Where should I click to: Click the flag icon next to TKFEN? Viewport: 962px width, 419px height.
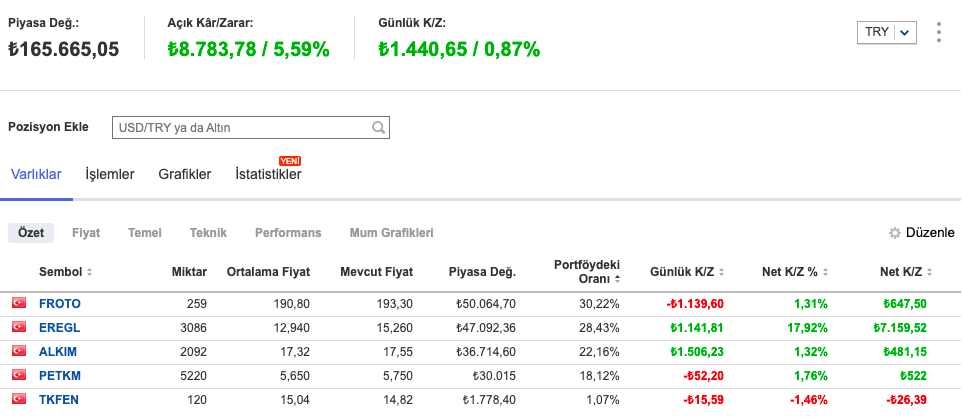[17, 400]
